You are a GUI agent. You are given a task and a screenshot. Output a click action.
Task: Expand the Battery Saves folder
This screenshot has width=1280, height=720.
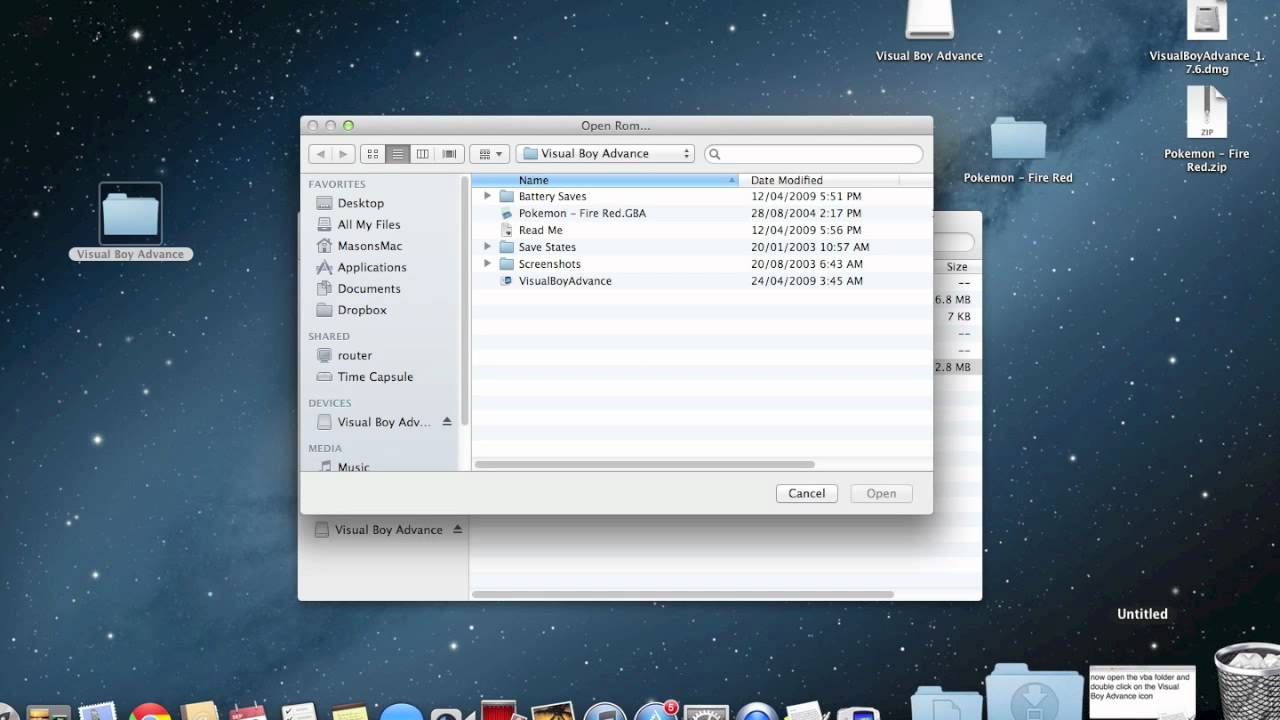point(487,196)
